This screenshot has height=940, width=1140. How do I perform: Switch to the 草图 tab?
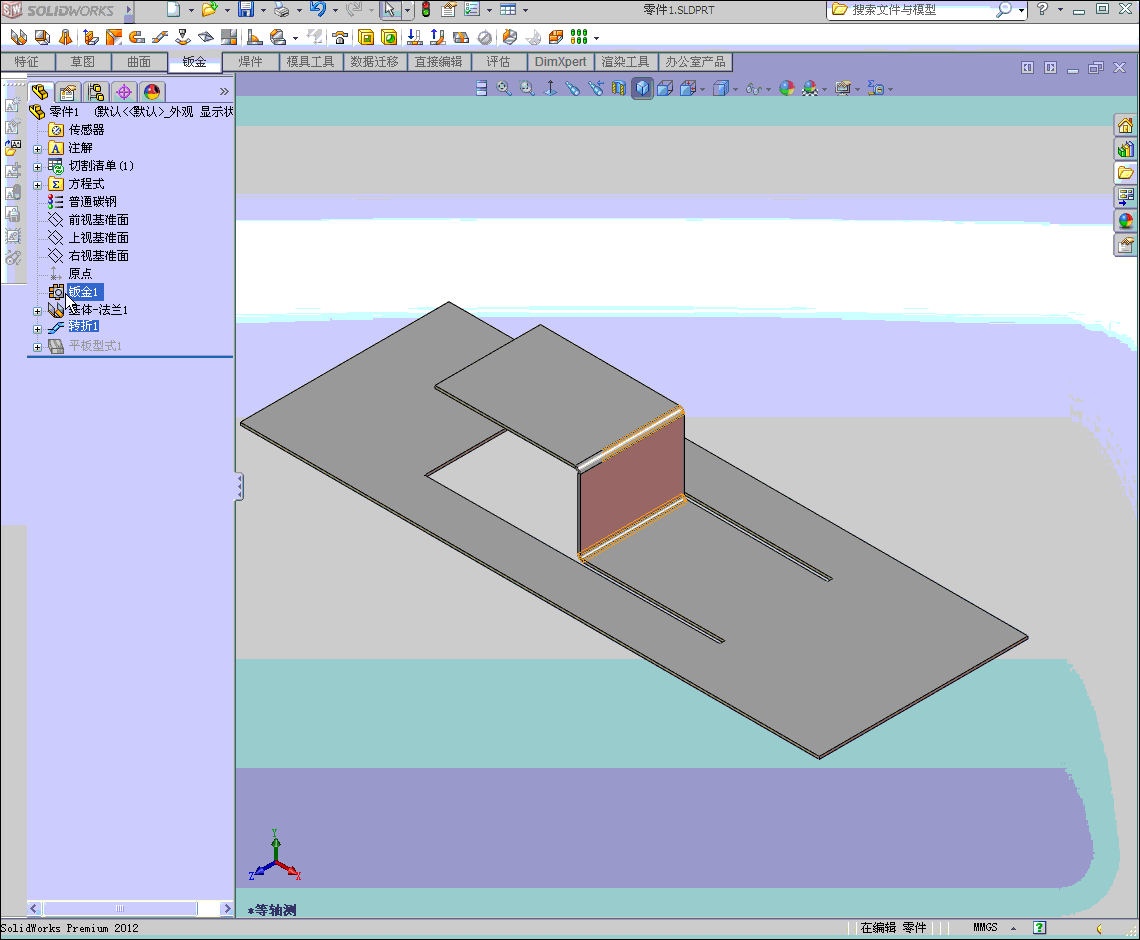pyautogui.click(x=83, y=62)
